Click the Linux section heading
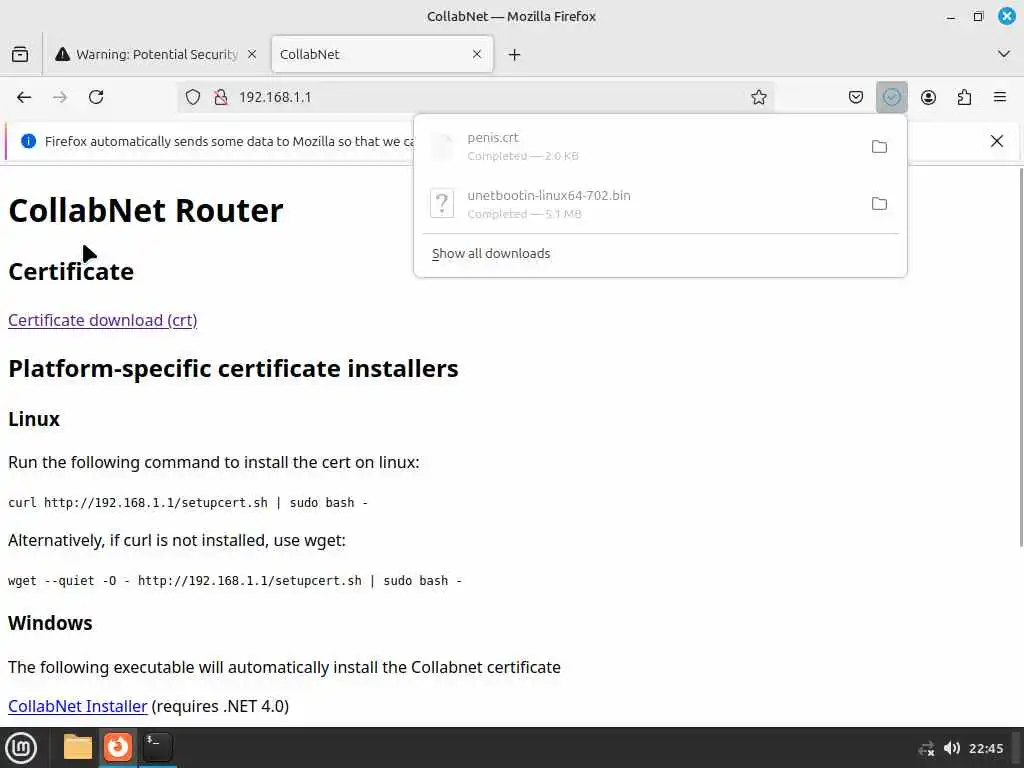 (34, 419)
